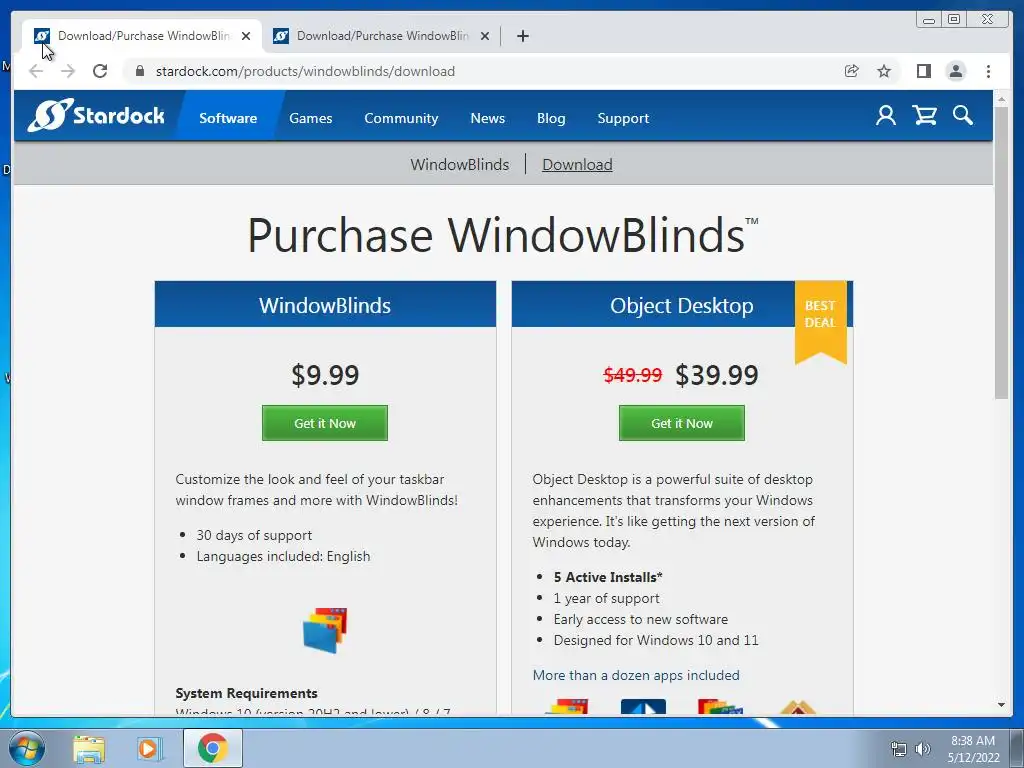Click the WindowBlinds card header
The height and width of the screenshot is (768, 1024).
click(x=325, y=304)
